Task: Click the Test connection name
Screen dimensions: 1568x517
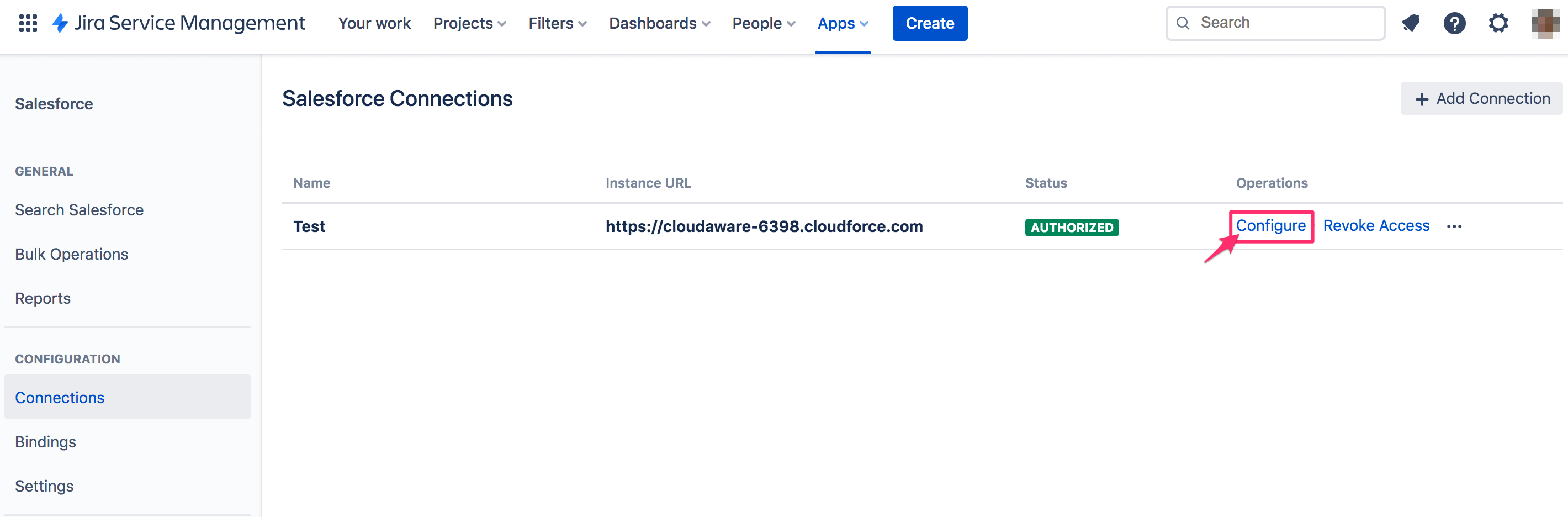Action: coord(309,226)
